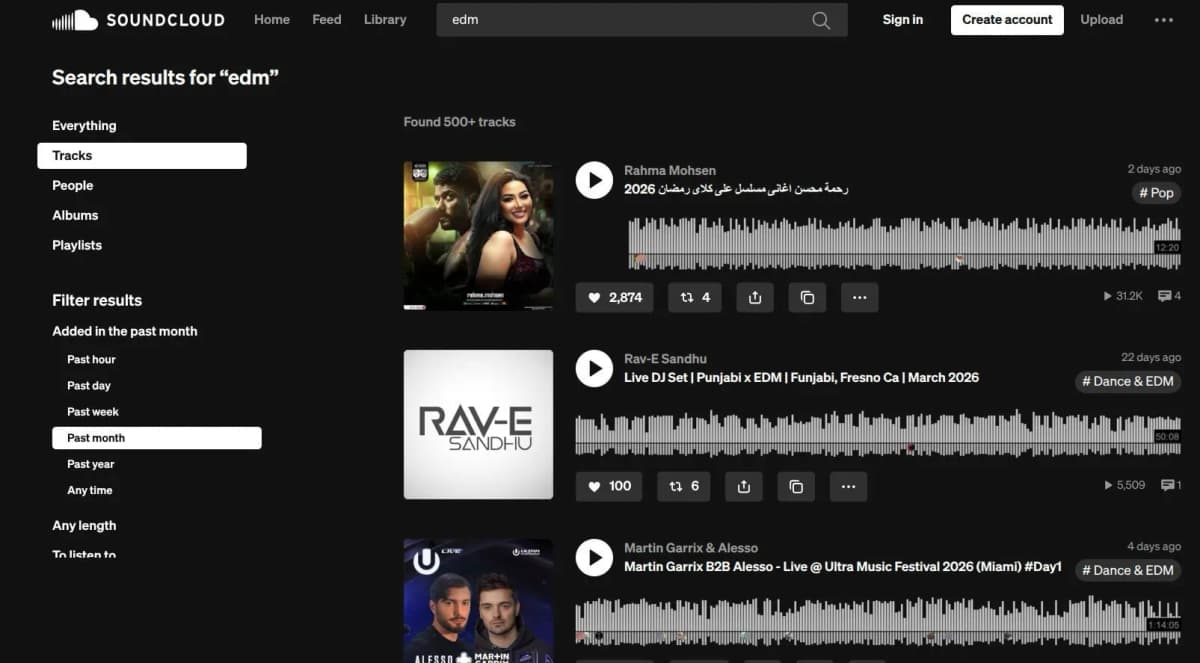Copy link icon for Rahma Mohsen track
Screen dimensions: 1200x663
[x=807, y=297]
